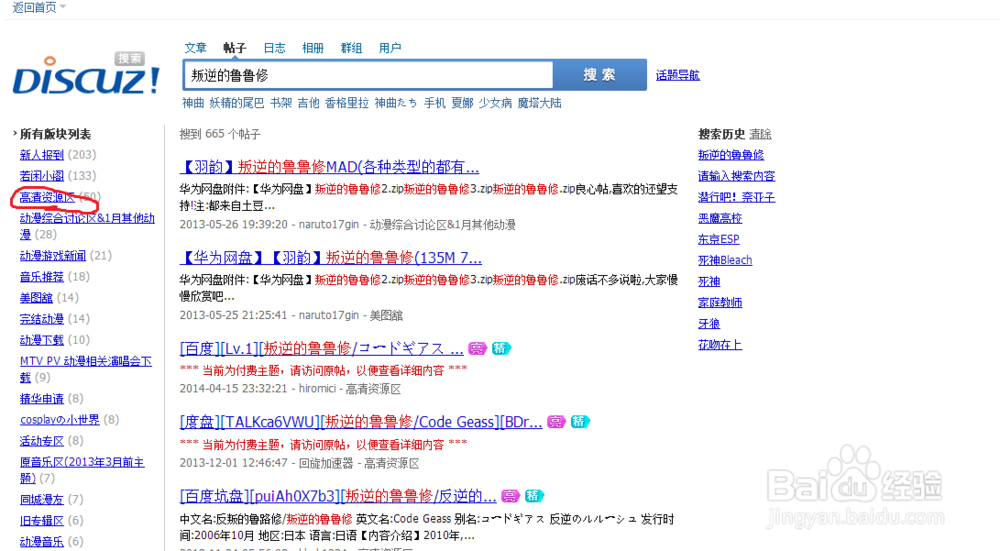Image resolution: width=1000 pixels, height=551 pixels.
Task: Click history item 牙狼
Action: [x=709, y=323]
